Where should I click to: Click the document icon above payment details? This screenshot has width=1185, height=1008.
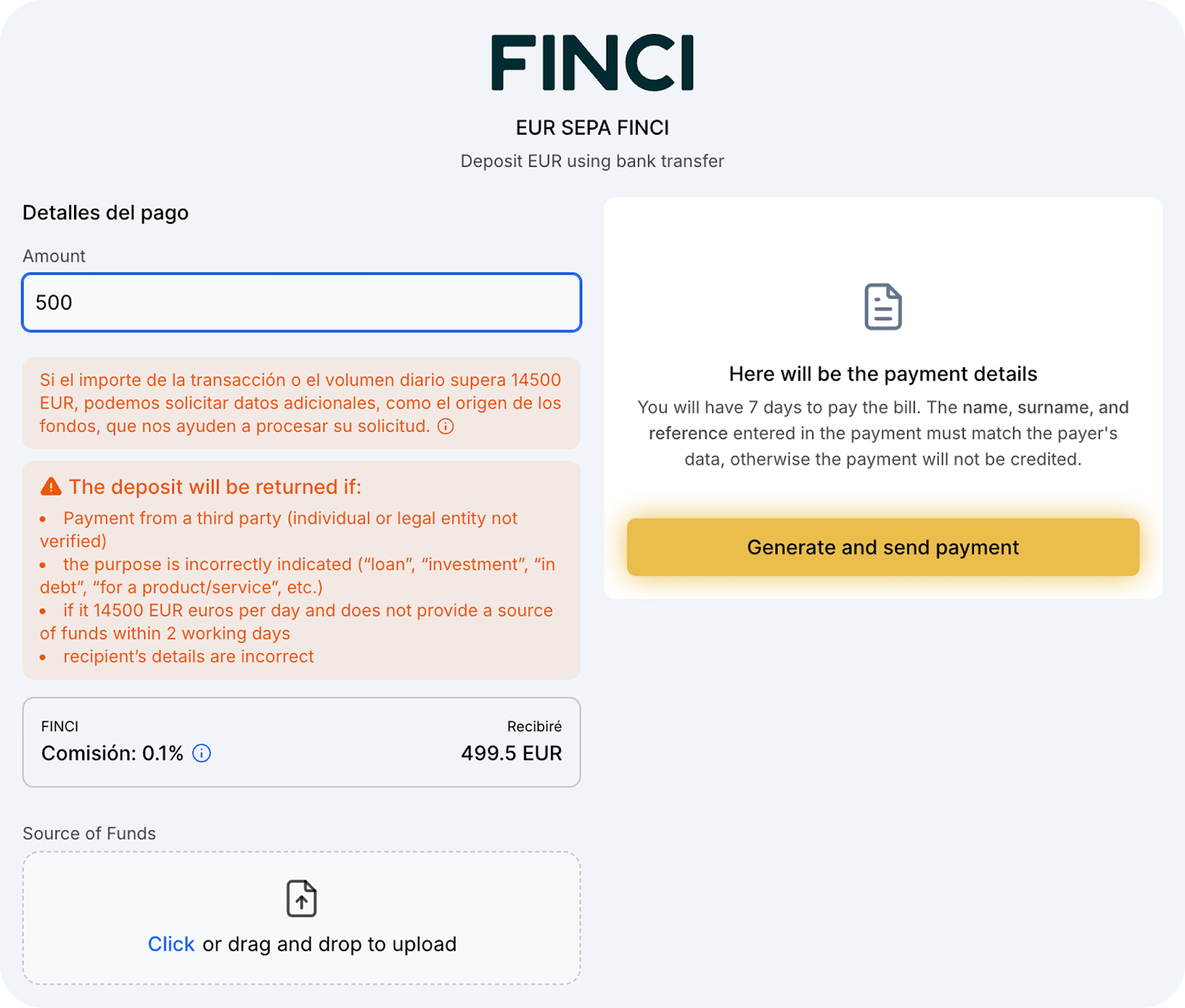[x=883, y=307]
